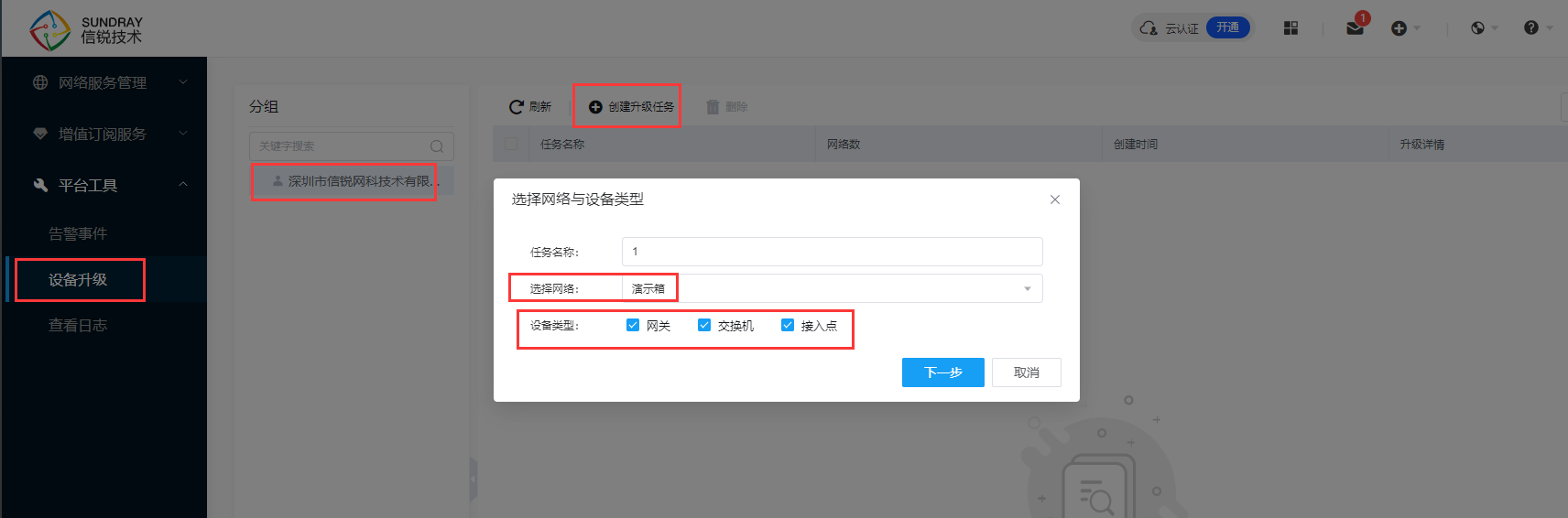
Task: Click the 取消 cancel button
Action: click(x=1026, y=372)
